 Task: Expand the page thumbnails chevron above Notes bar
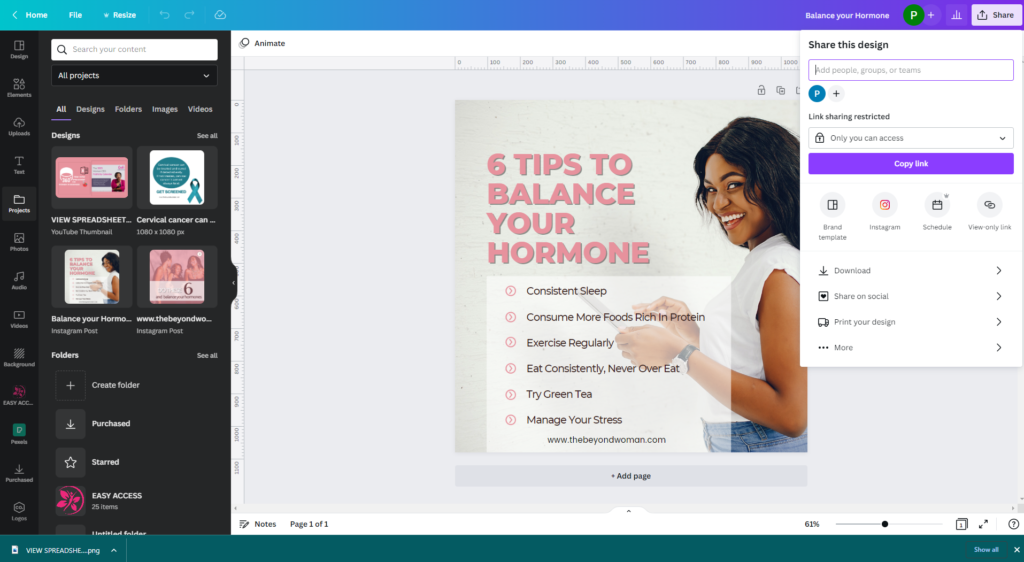point(628,511)
